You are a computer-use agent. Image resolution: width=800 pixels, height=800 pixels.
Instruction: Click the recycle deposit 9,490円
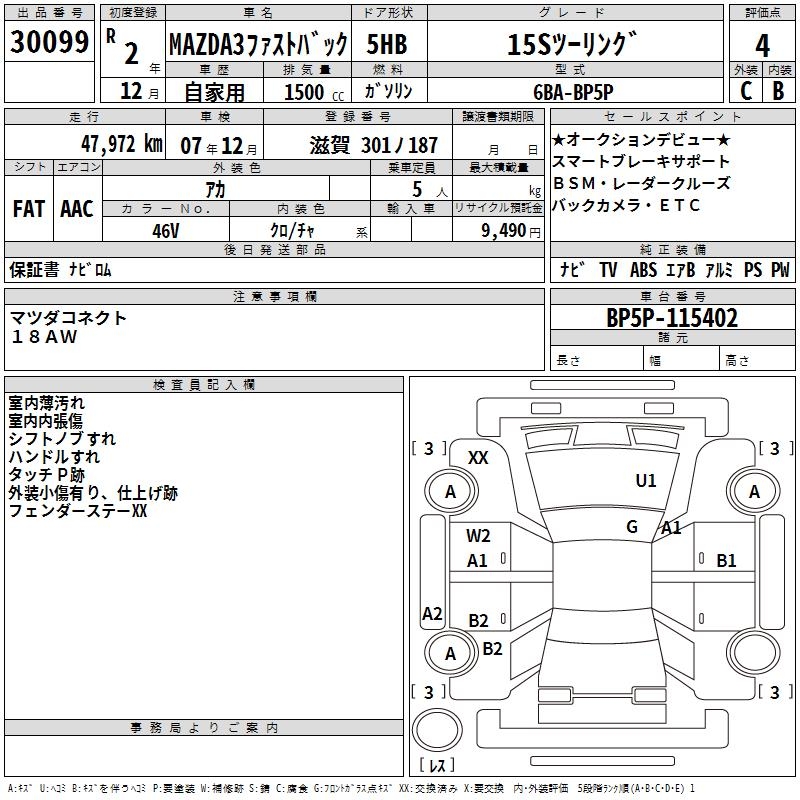coord(511,231)
